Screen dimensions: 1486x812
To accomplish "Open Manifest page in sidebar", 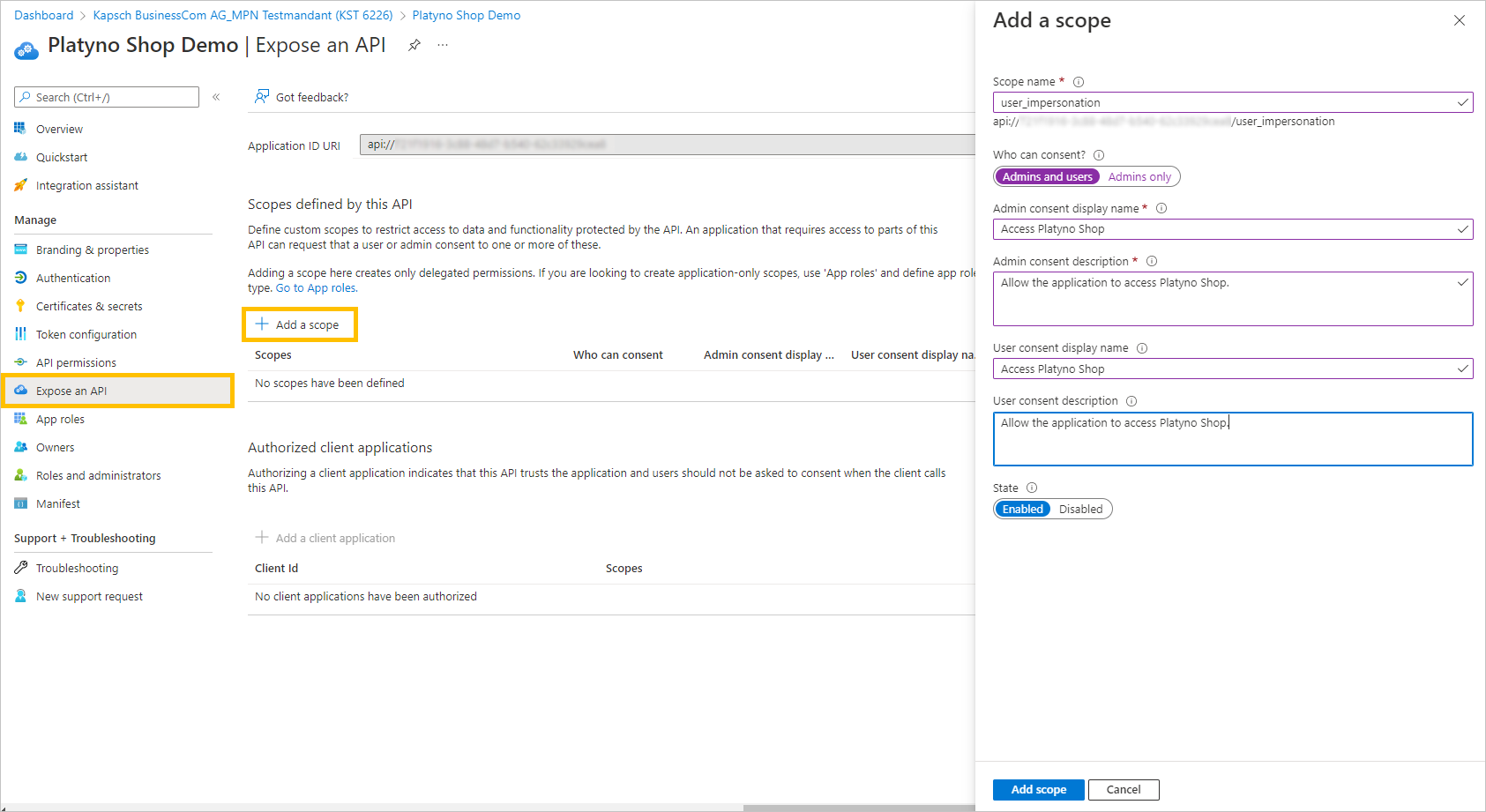I will click(58, 504).
